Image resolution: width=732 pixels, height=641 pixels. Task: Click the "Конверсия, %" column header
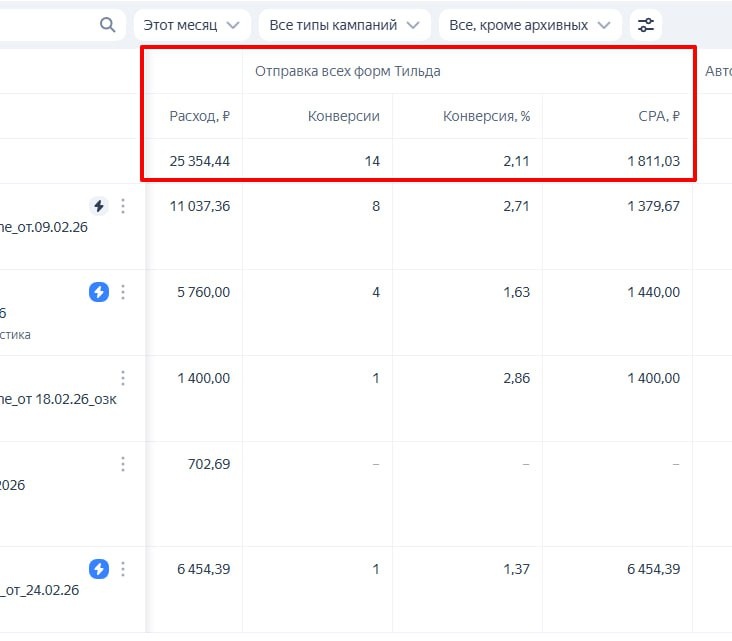pos(486,116)
